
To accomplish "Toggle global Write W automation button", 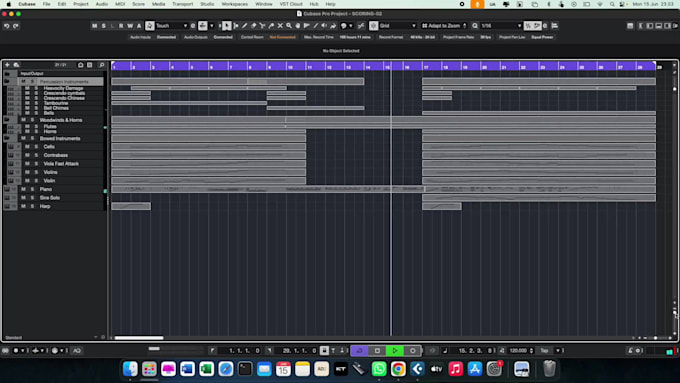I will point(130,26).
